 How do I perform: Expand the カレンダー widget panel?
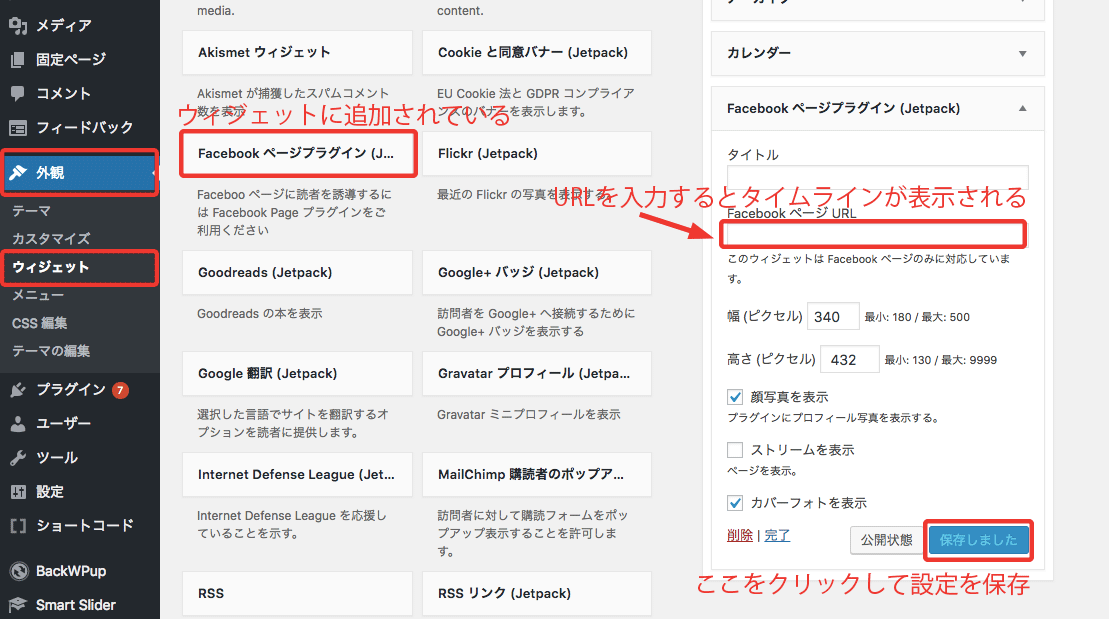[x=1022, y=53]
